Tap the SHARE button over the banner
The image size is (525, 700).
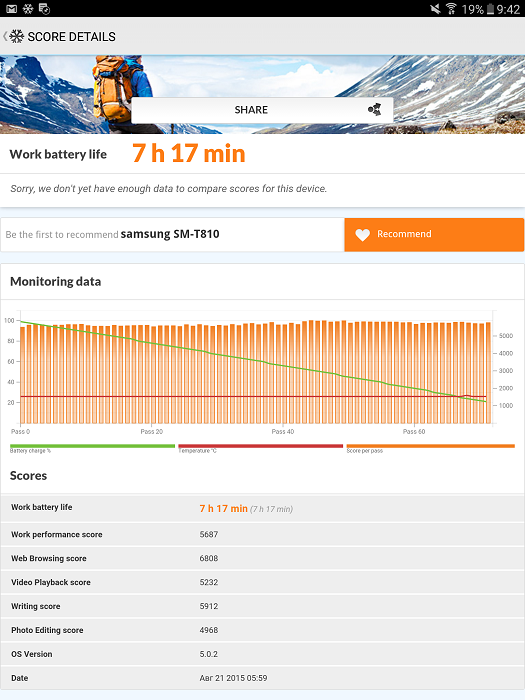262,110
